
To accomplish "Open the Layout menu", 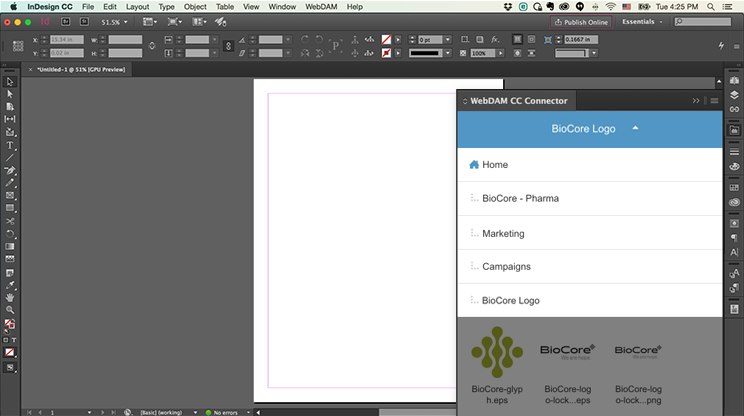I will tap(138, 7).
